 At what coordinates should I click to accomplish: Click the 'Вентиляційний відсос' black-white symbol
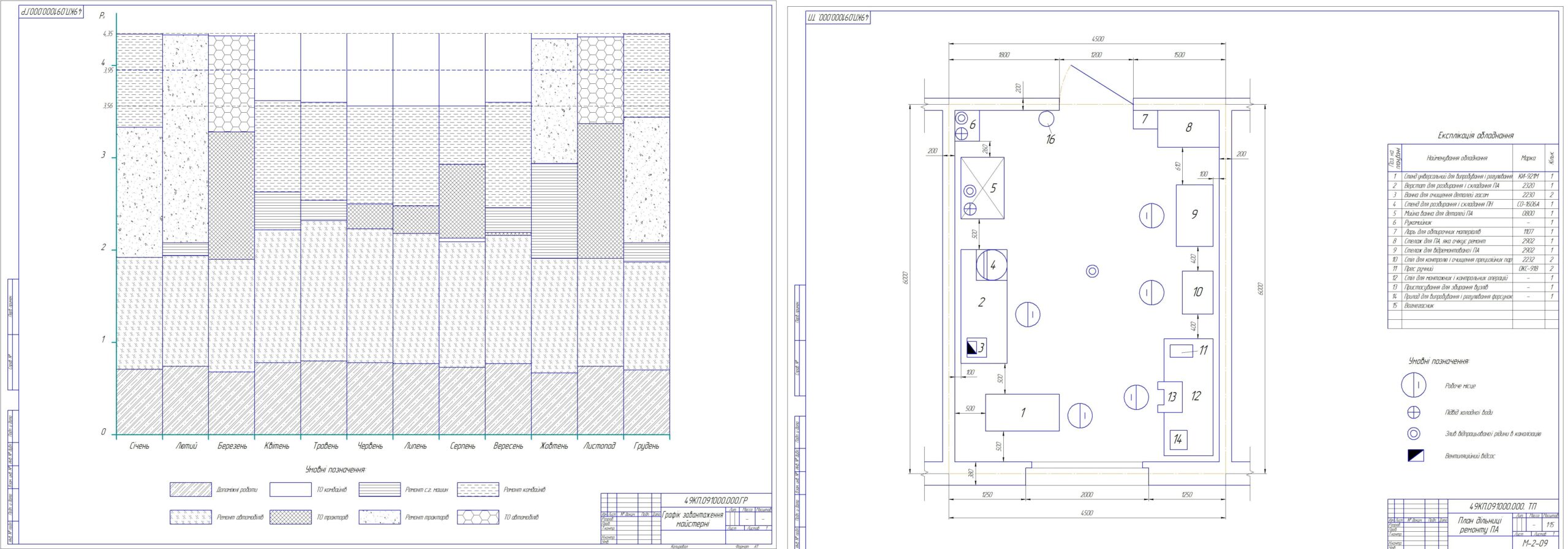click(x=1415, y=455)
